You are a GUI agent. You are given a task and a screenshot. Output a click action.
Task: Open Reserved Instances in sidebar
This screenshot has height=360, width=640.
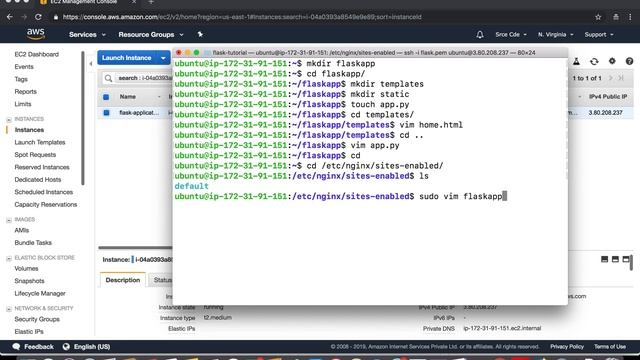click(x=42, y=167)
